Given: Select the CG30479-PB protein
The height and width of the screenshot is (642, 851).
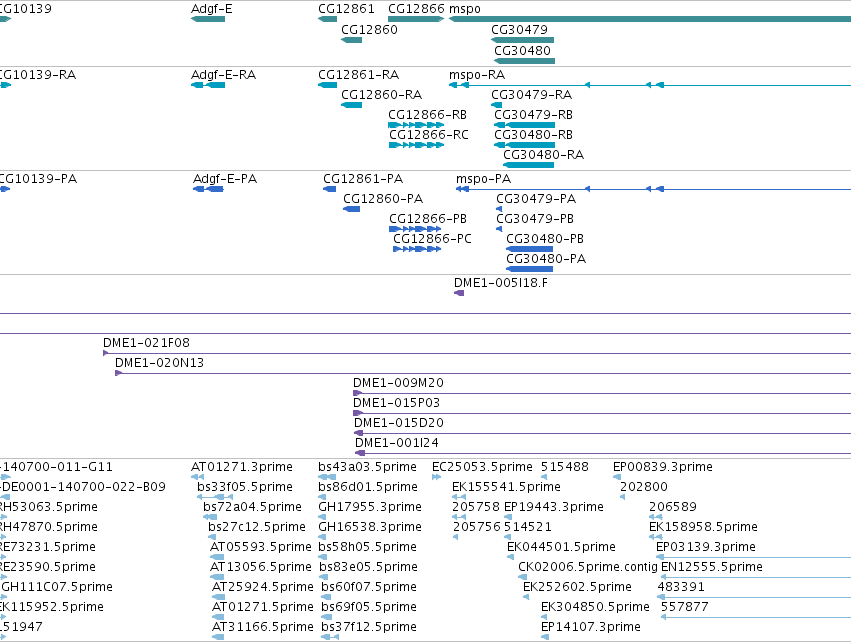Looking at the screenshot, I should click(499, 230).
